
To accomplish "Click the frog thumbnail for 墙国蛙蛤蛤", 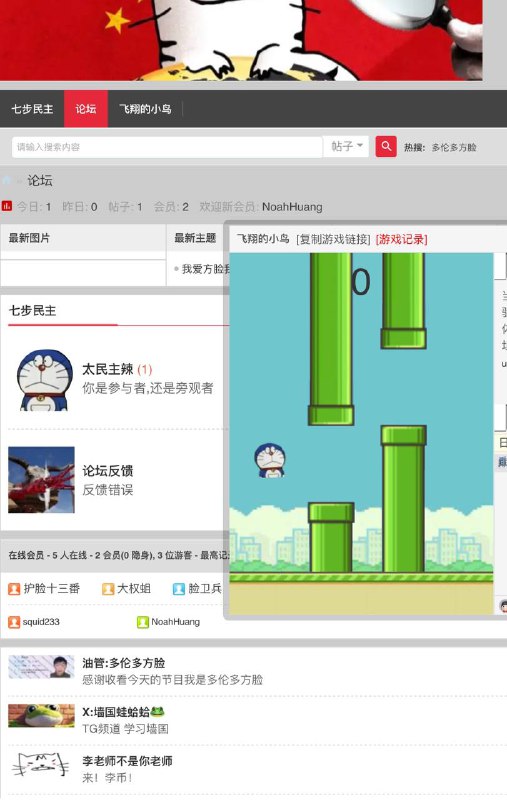I will (x=41, y=716).
